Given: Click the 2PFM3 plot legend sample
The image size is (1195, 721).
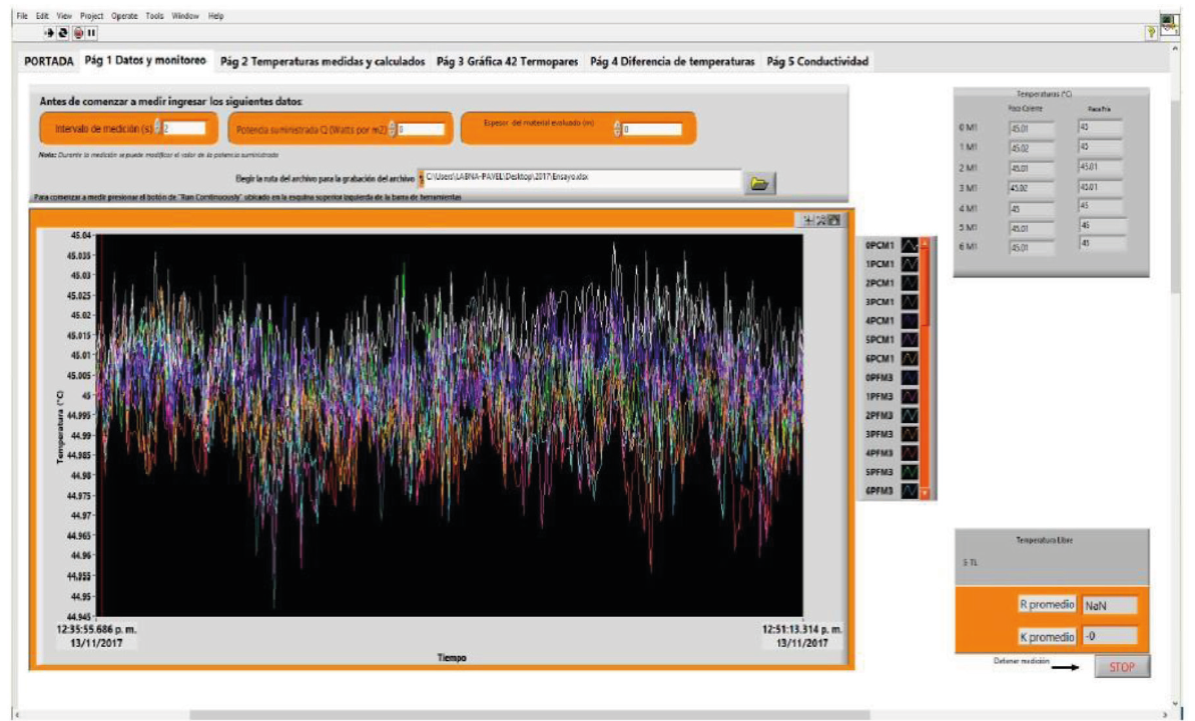Looking at the screenshot, I should pyautogui.click(x=910, y=415).
